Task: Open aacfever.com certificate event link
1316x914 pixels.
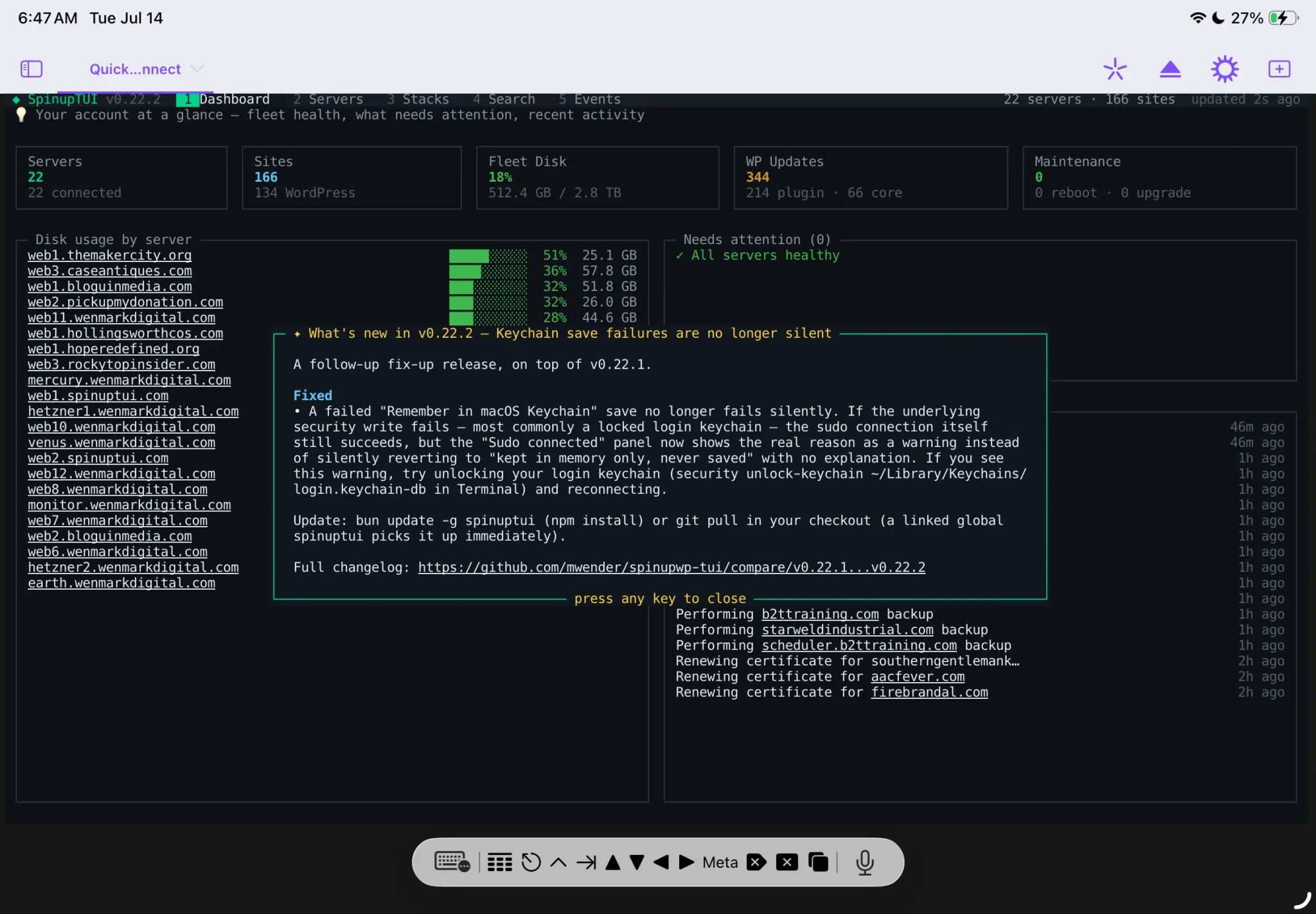Action: click(918, 676)
